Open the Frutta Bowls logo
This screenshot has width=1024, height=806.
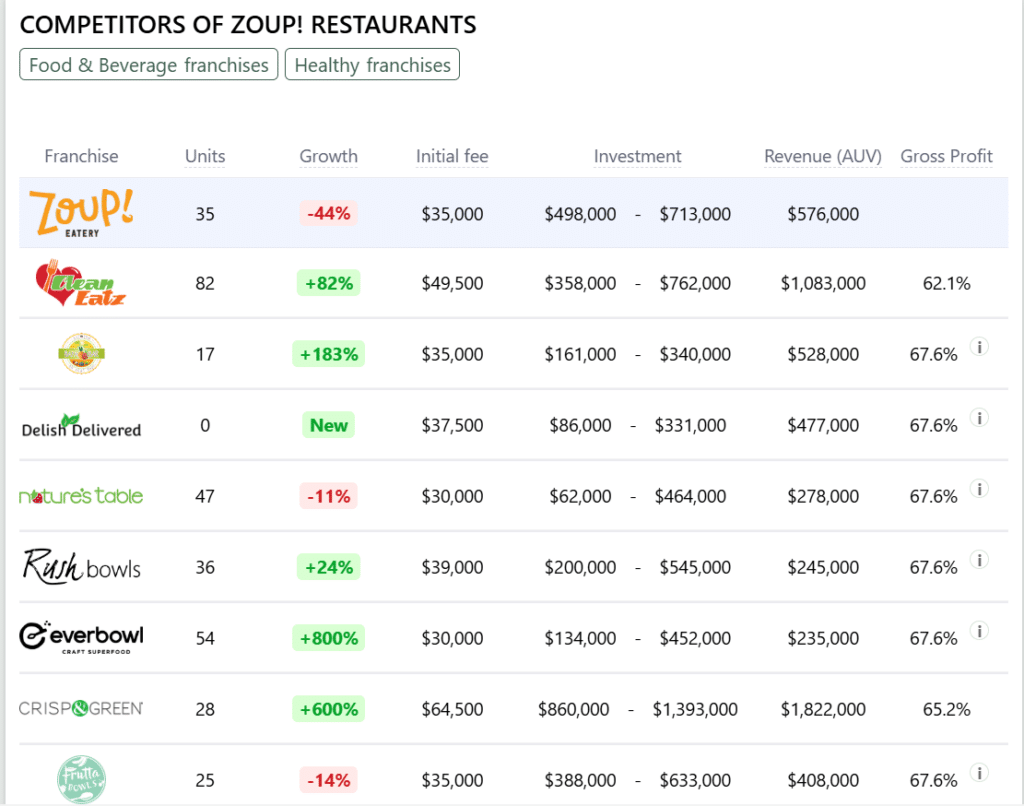(81, 779)
